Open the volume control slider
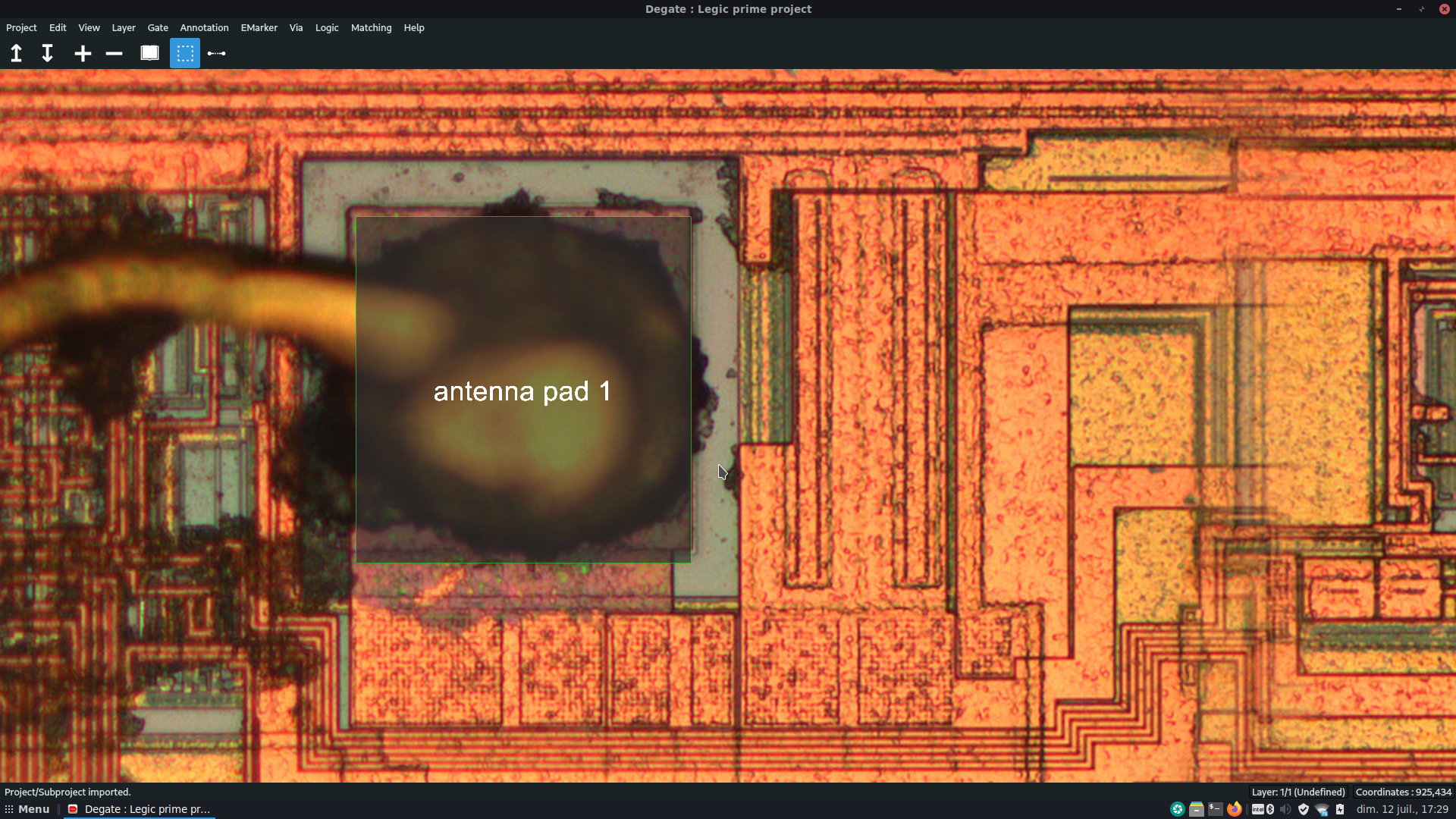The width and height of the screenshot is (1456, 819). point(1284,809)
